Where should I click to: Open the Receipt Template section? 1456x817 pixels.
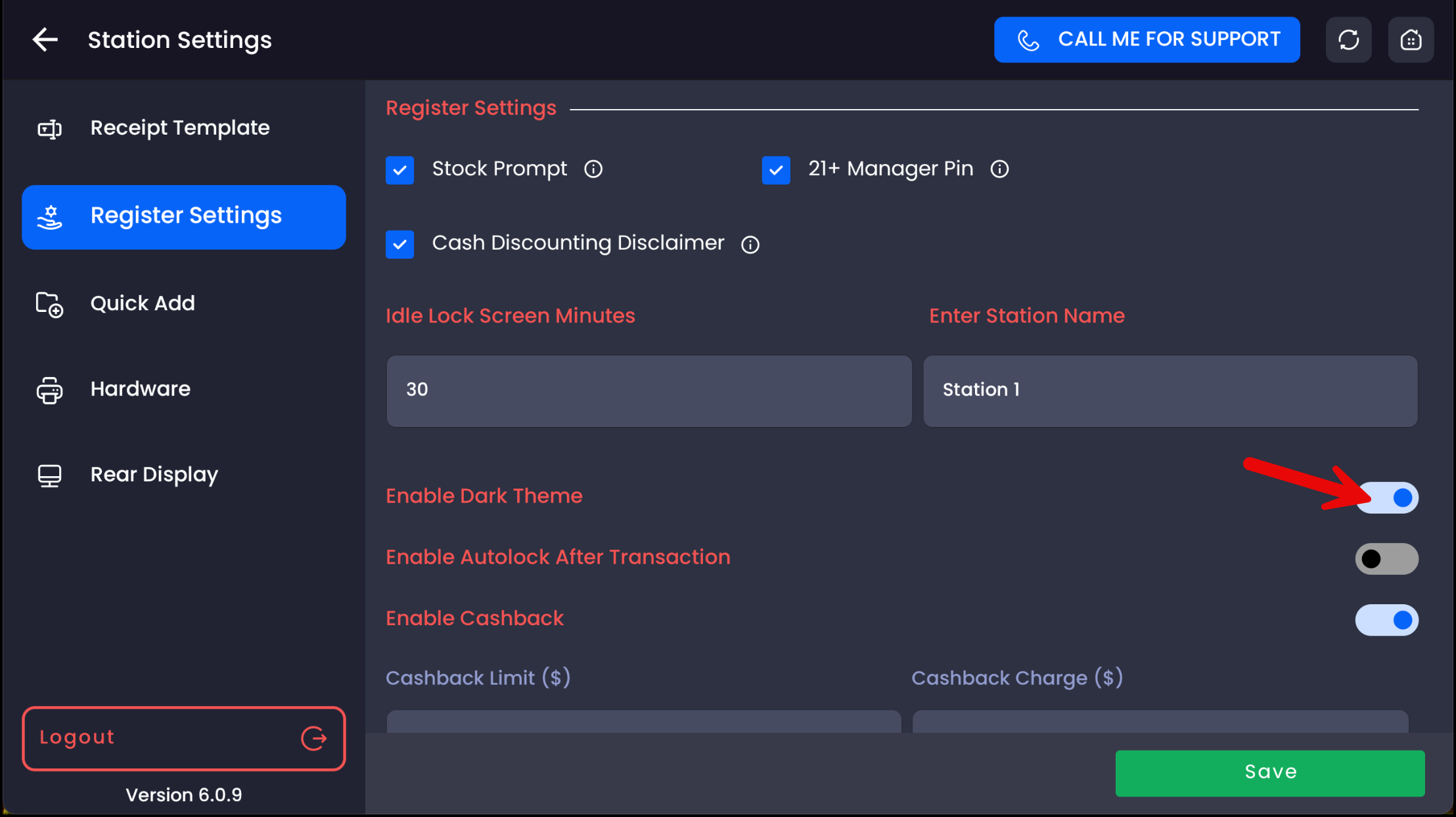[x=179, y=128]
